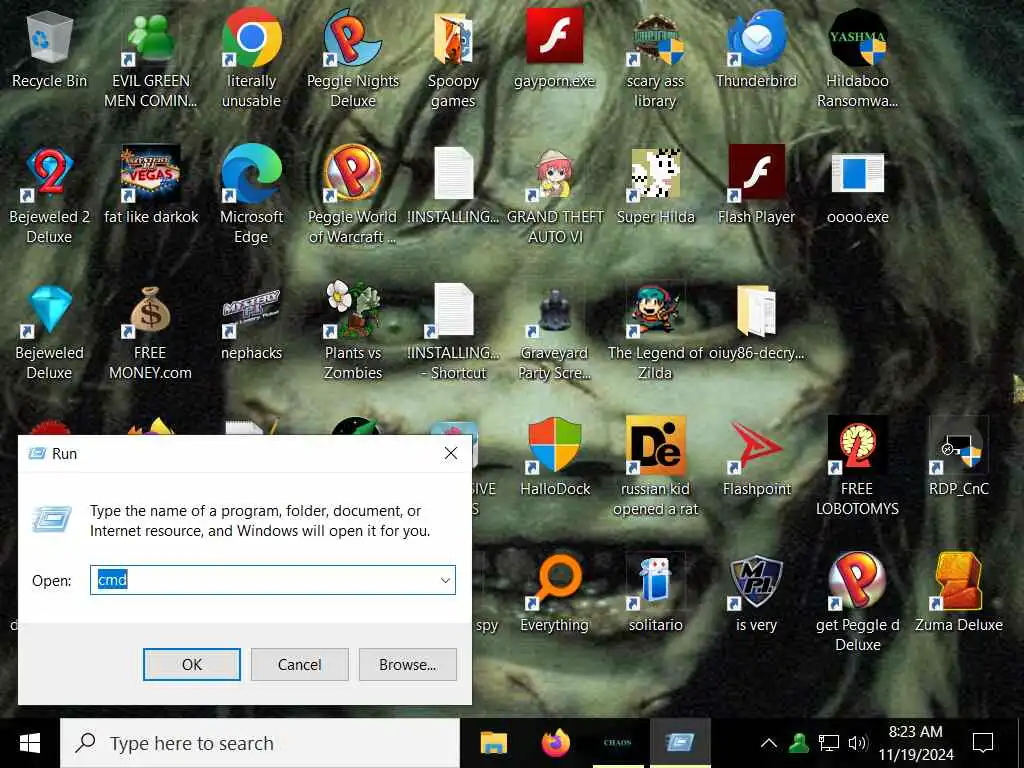Click the Super Hilda desktop icon

(655, 175)
